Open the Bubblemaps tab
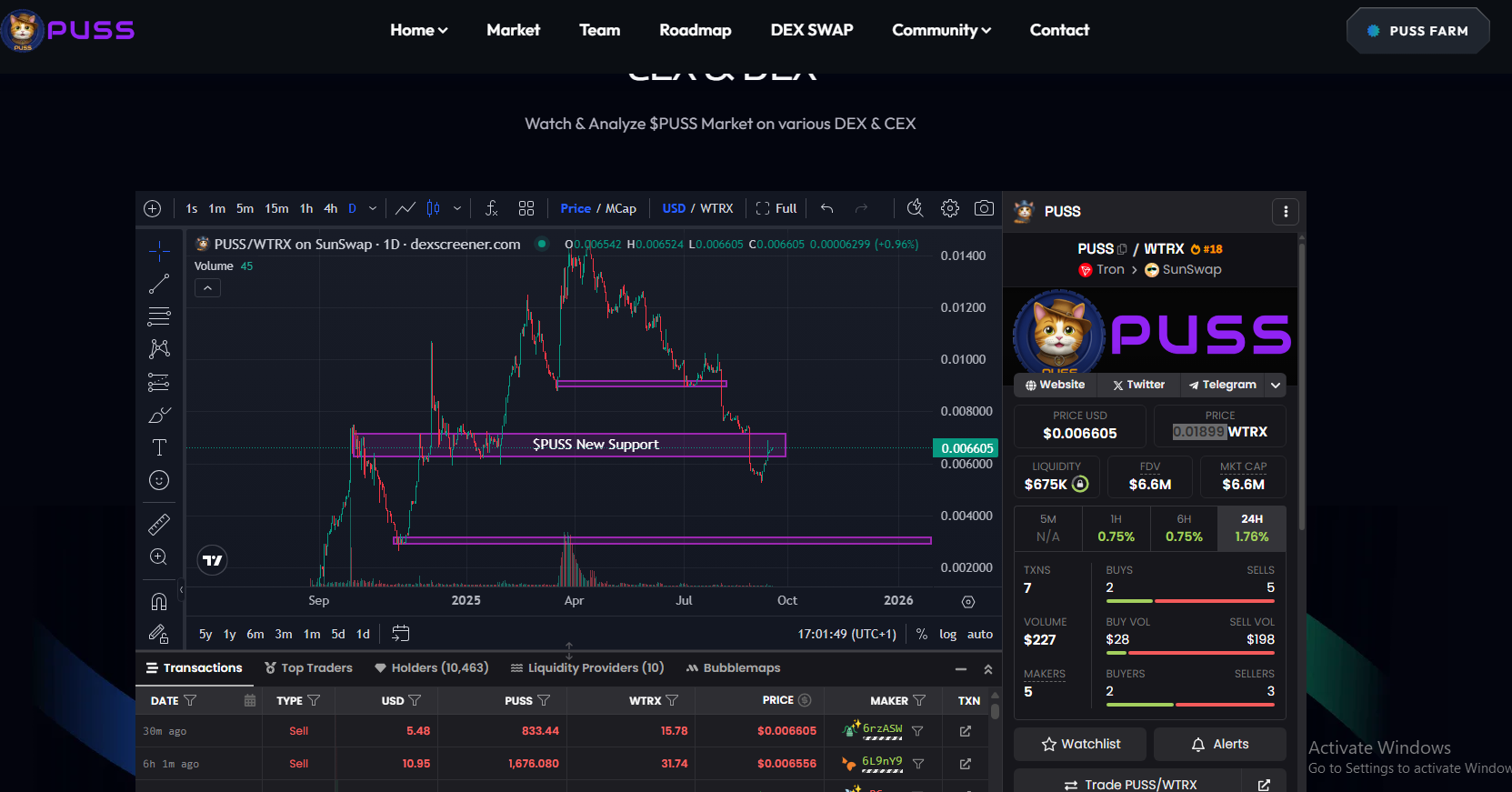 click(x=733, y=668)
